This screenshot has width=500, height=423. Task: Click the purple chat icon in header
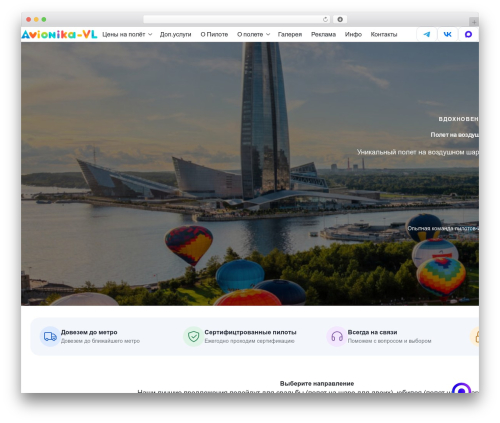[x=468, y=34]
